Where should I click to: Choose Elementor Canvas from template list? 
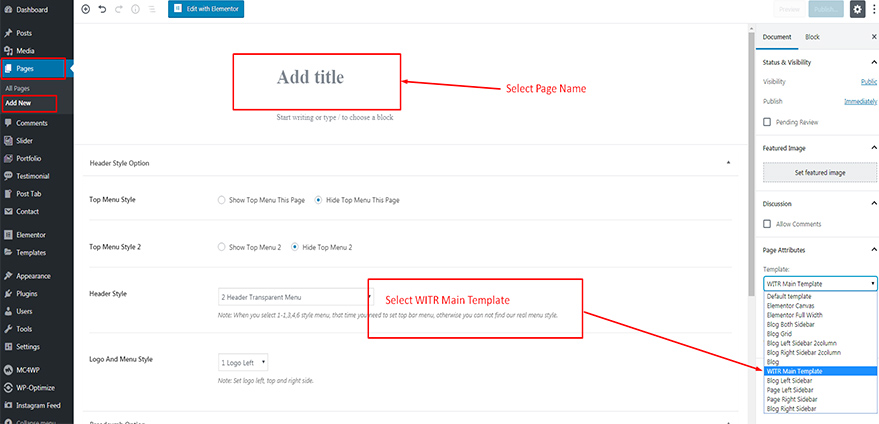789,305
